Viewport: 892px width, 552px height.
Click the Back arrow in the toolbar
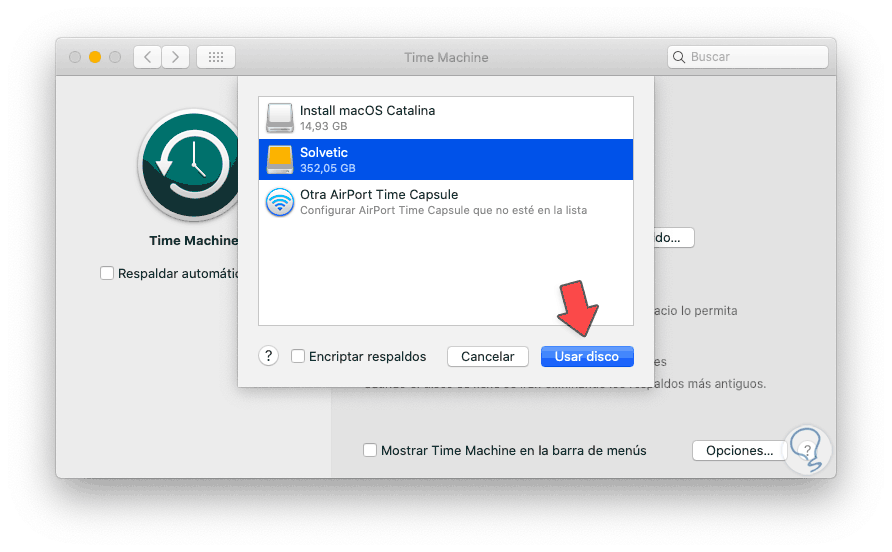147,57
